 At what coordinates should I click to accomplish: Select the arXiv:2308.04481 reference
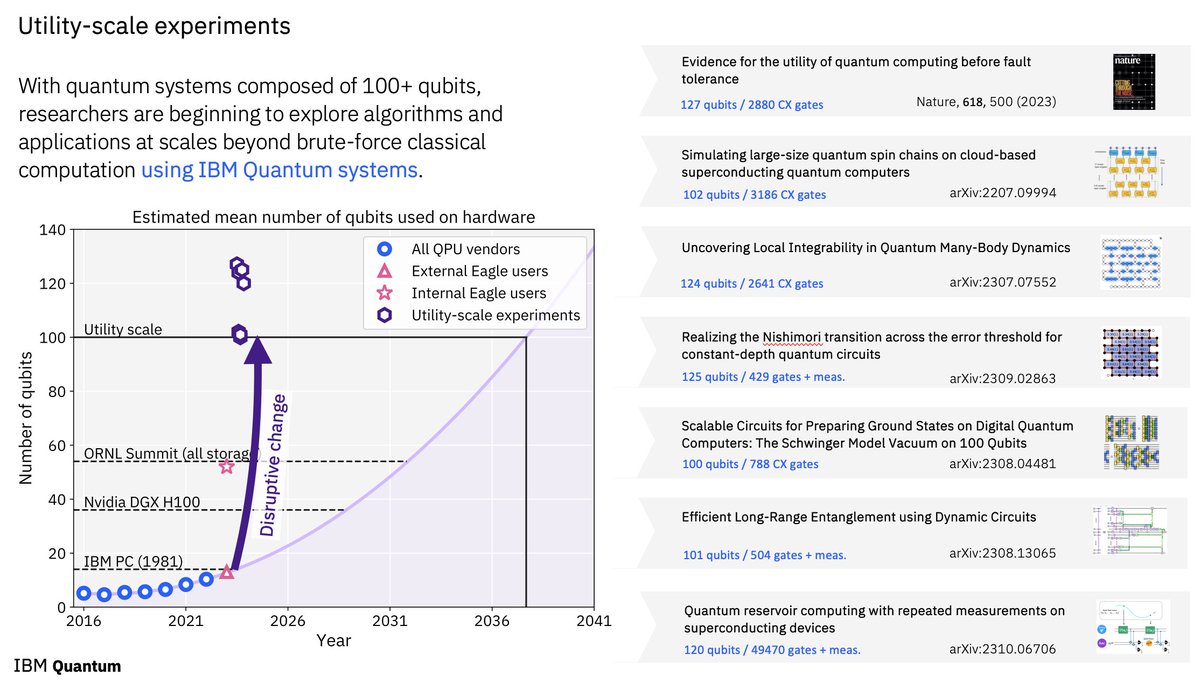[x=1002, y=463]
